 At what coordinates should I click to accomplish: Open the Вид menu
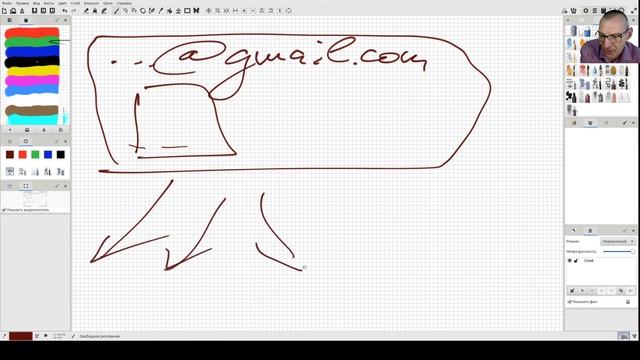coord(36,3)
